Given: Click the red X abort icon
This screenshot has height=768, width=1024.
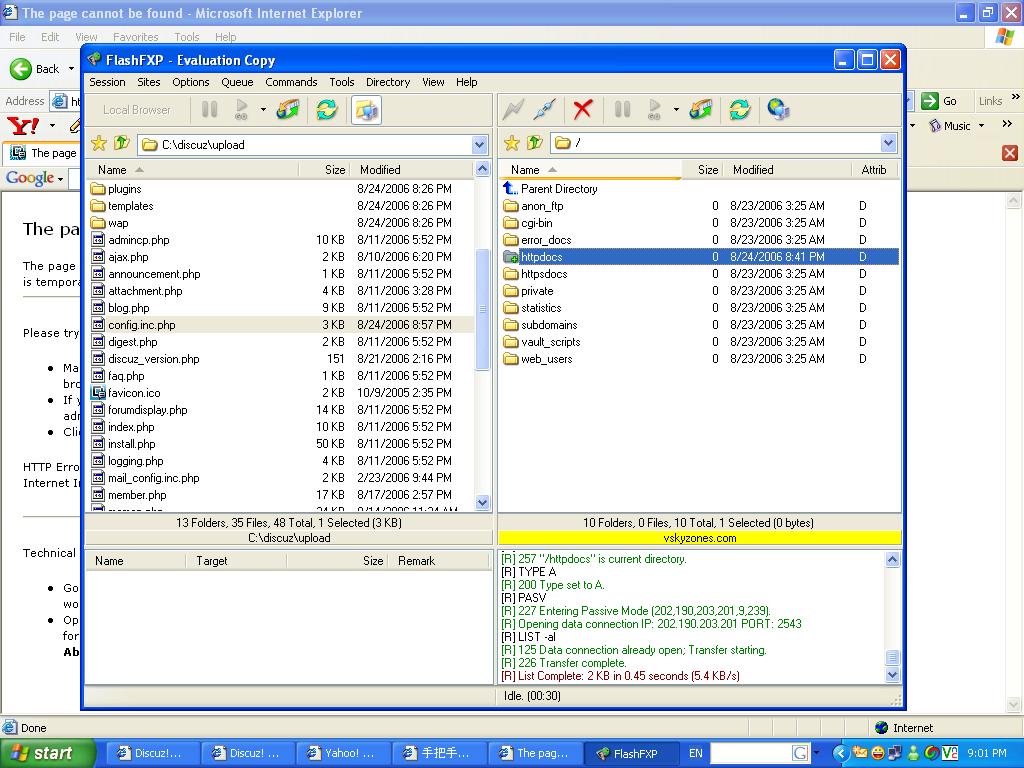Looking at the screenshot, I should (x=583, y=110).
